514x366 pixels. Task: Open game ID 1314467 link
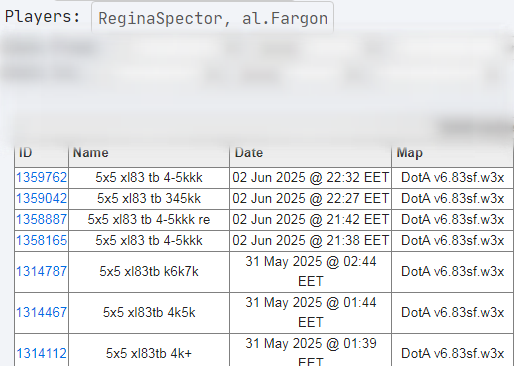point(42,312)
